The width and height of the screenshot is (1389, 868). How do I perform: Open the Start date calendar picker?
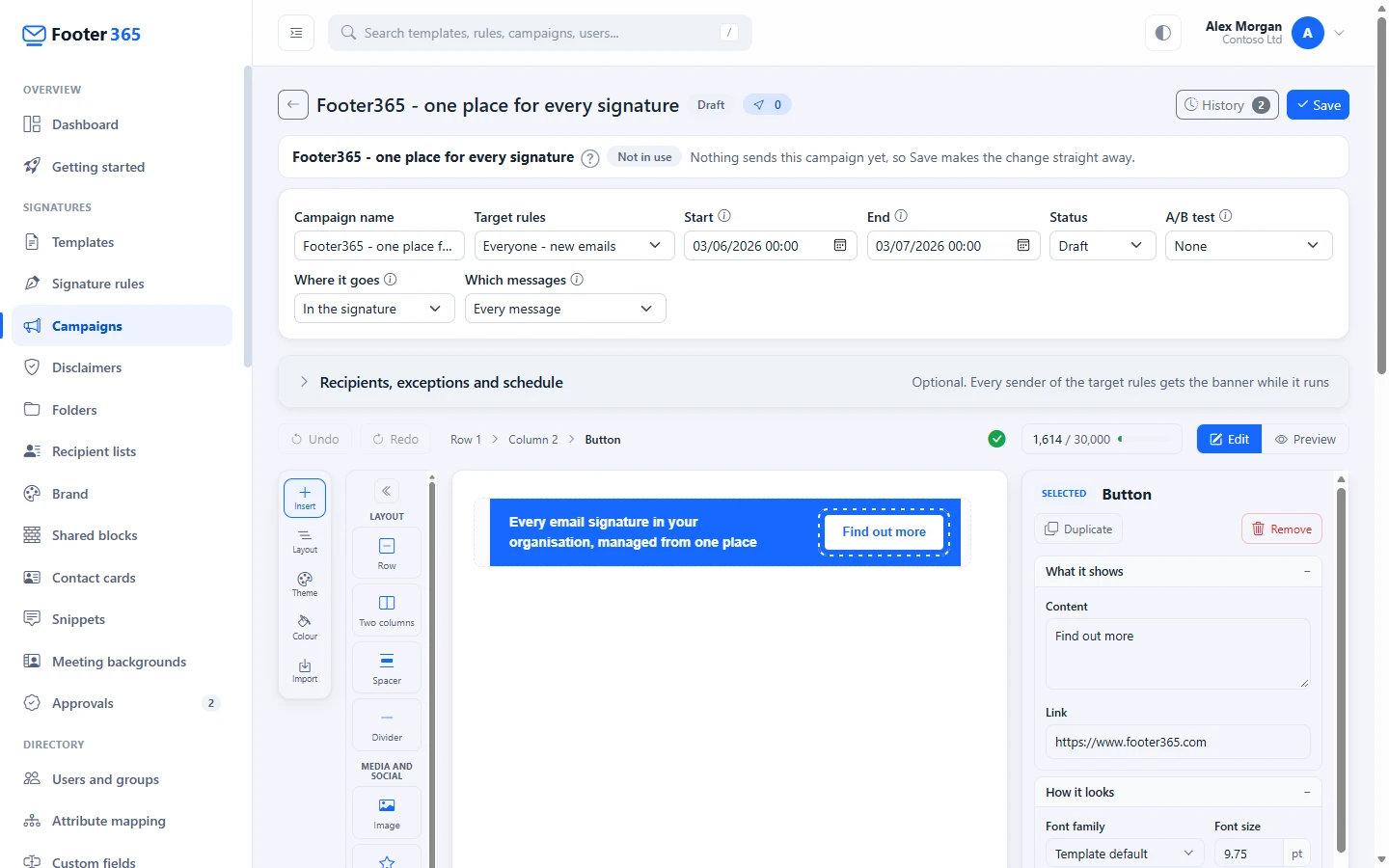click(x=840, y=246)
